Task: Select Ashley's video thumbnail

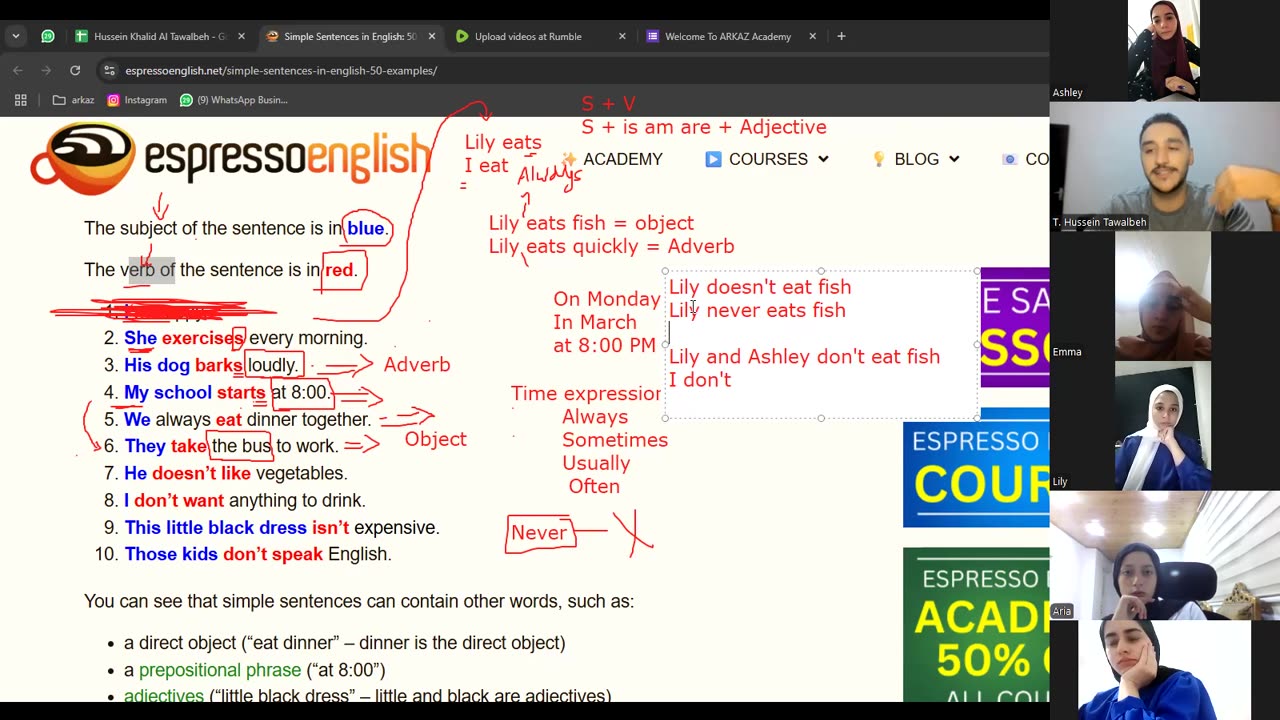Action: coord(1164,50)
